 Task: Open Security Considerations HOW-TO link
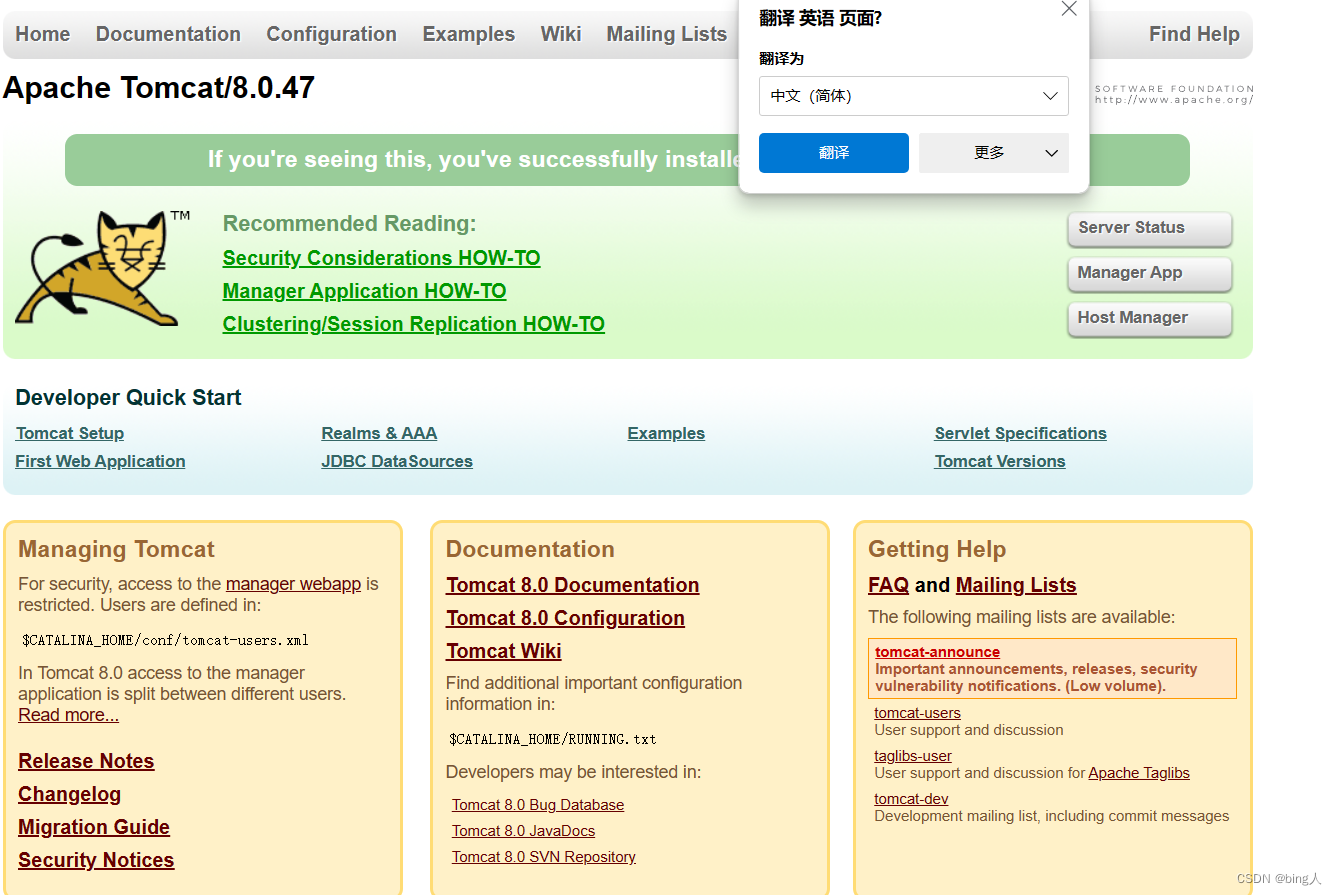pyautogui.click(x=381, y=258)
